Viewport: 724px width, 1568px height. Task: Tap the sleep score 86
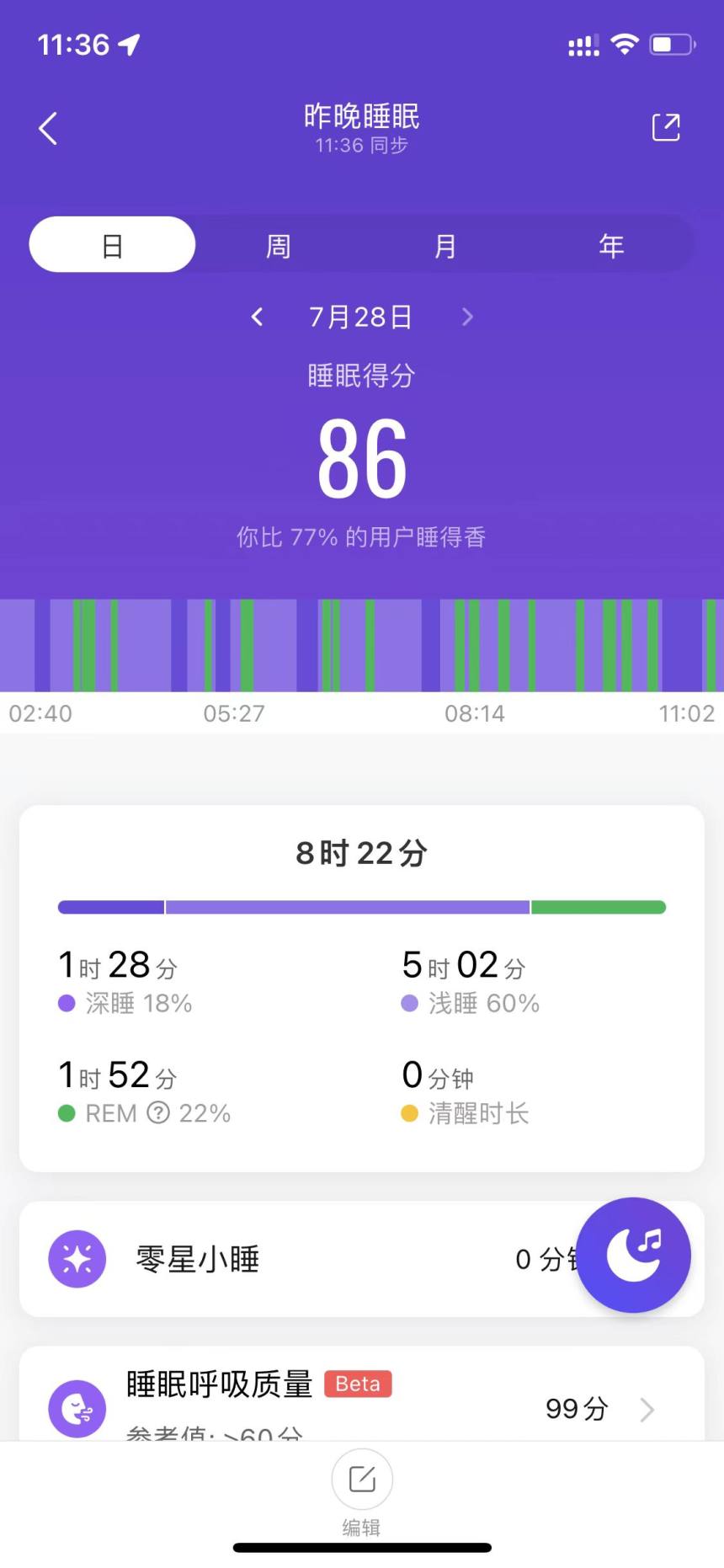coord(362,459)
